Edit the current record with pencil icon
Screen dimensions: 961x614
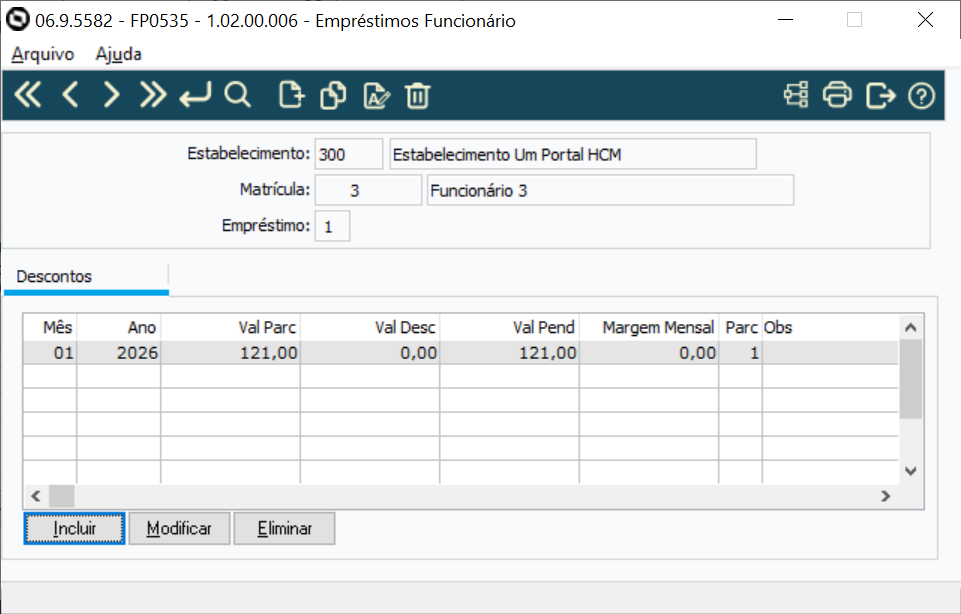(376, 96)
